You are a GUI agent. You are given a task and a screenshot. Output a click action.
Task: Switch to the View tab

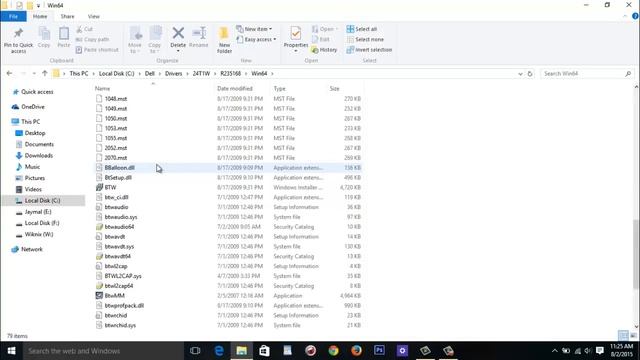coord(93,16)
